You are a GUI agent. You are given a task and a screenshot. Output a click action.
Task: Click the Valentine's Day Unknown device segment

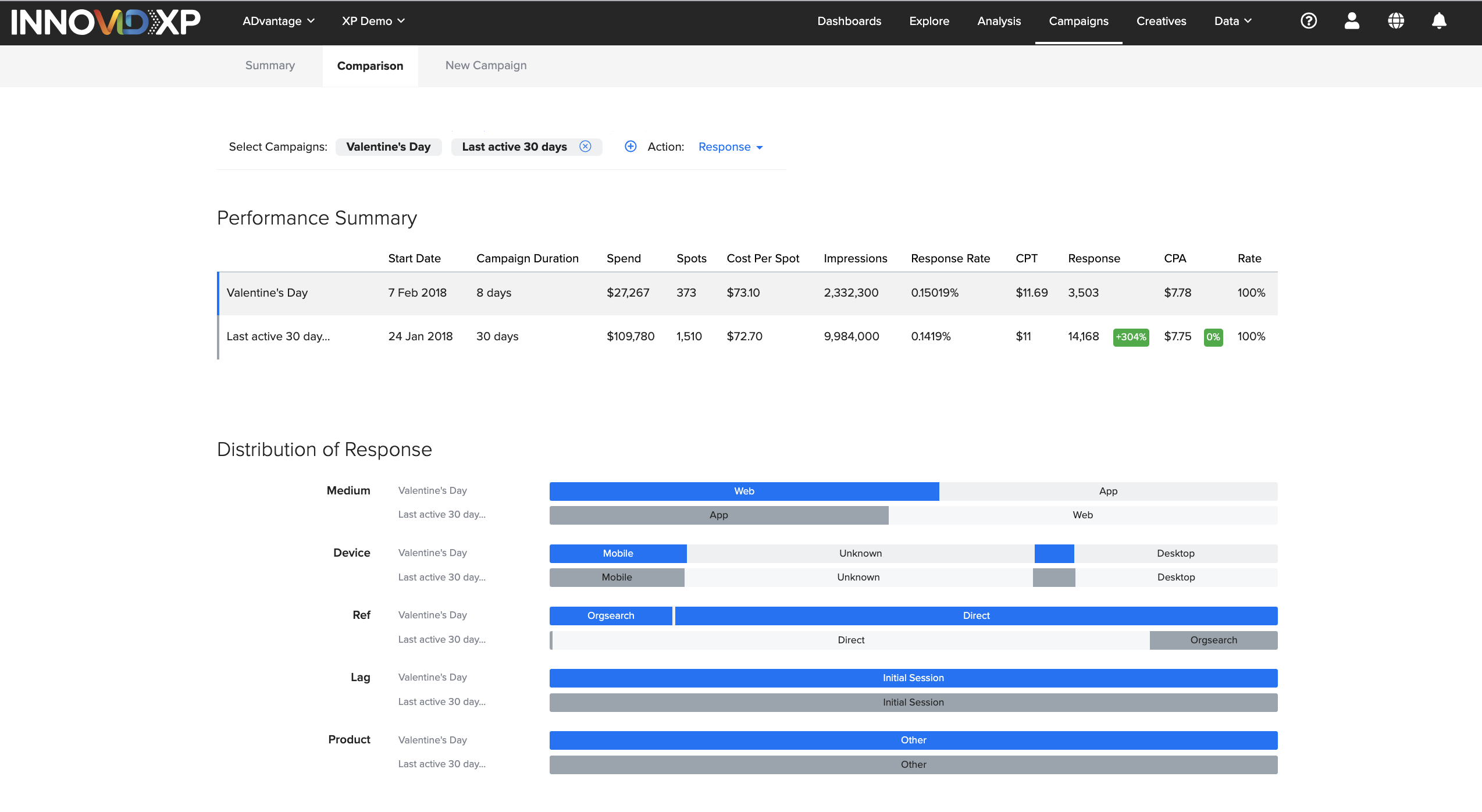coord(860,553)
